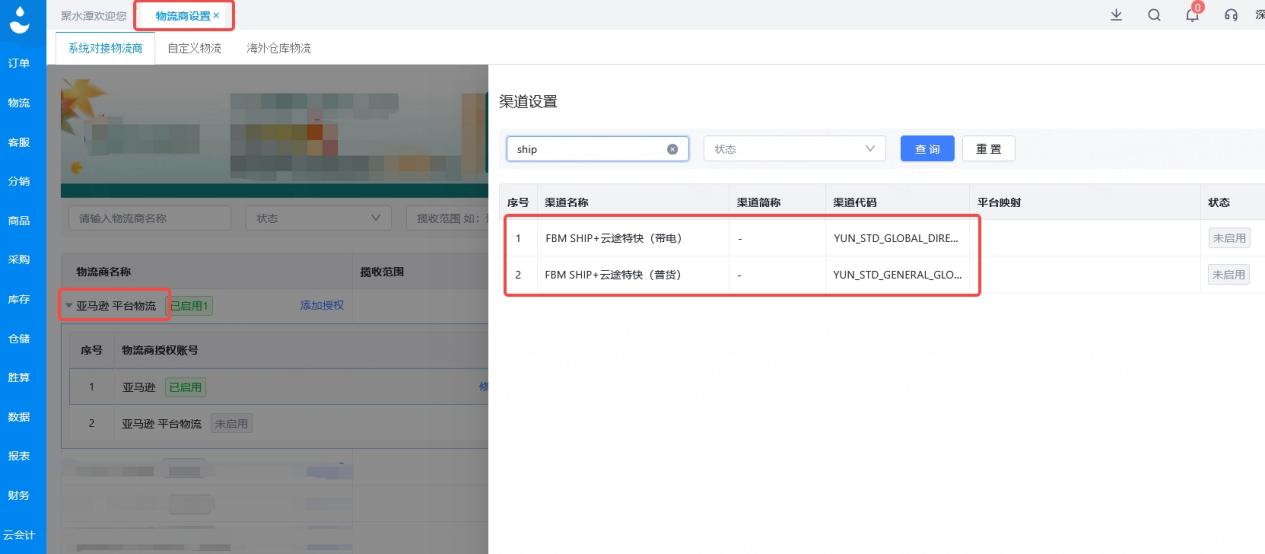1265x554 pixels.
Task: Toggle 未启用 status for FBM SHIP+云途特快（普货）
Action: tap(1228, 274)
